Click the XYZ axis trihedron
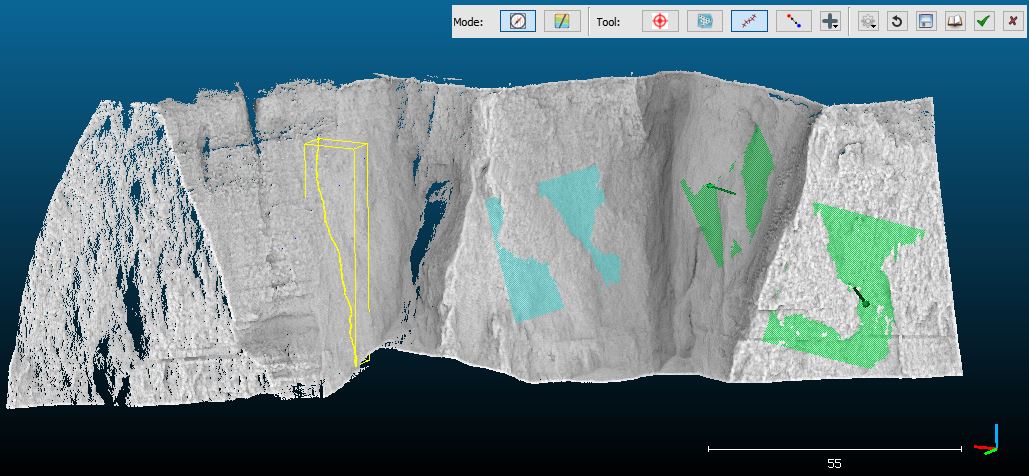 pos(988,440)
